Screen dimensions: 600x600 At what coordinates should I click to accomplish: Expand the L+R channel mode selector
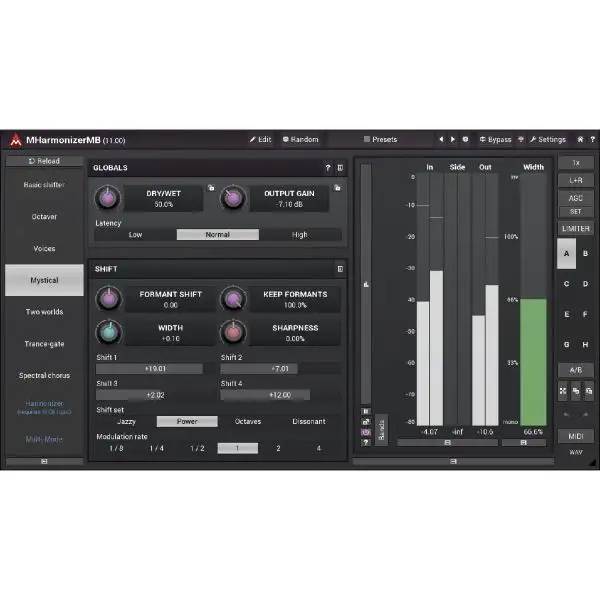point(575,180)
